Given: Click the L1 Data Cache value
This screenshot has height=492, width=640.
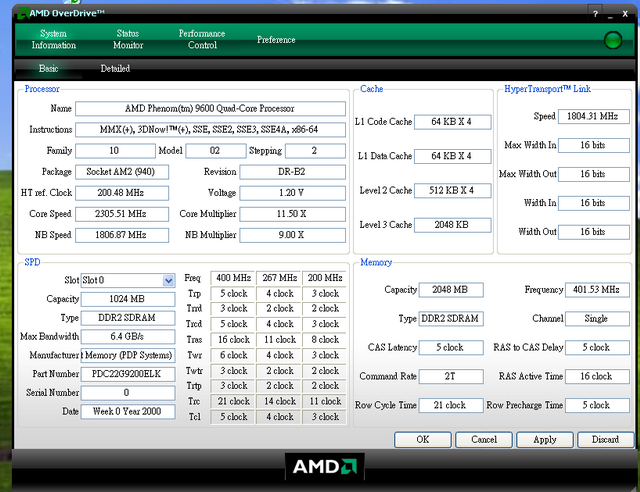Looking at the screenshot, I should point(452,156).
